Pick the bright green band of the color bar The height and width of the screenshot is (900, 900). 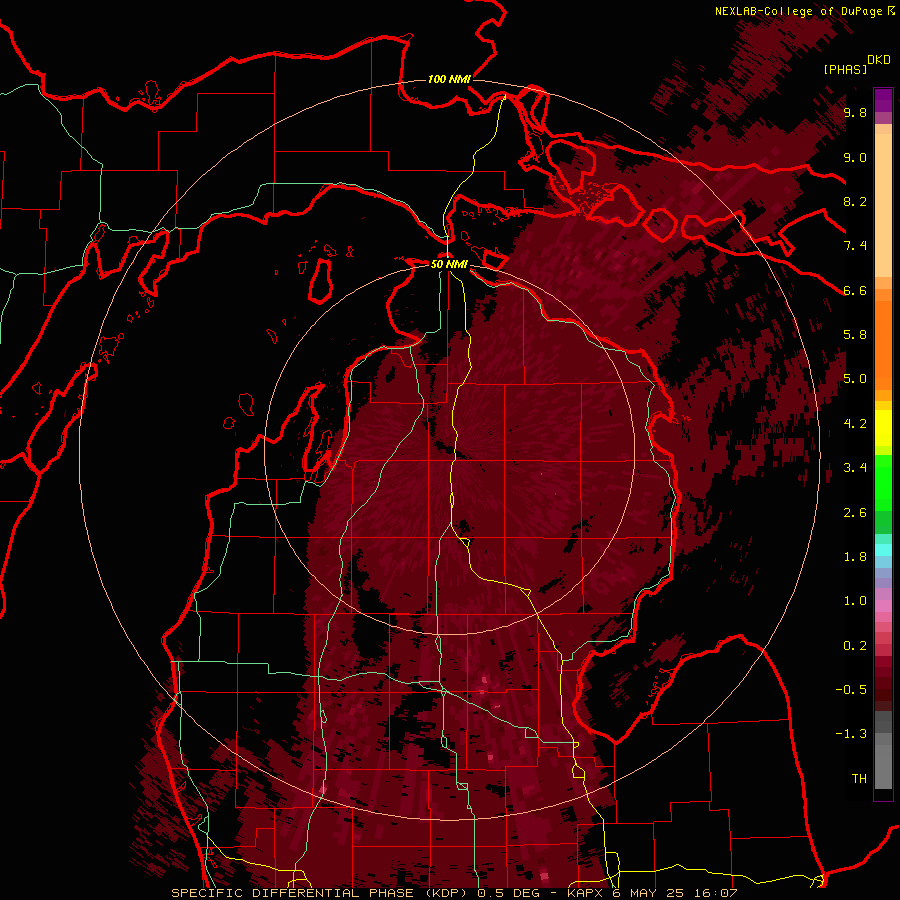click(x=883, y=483)
